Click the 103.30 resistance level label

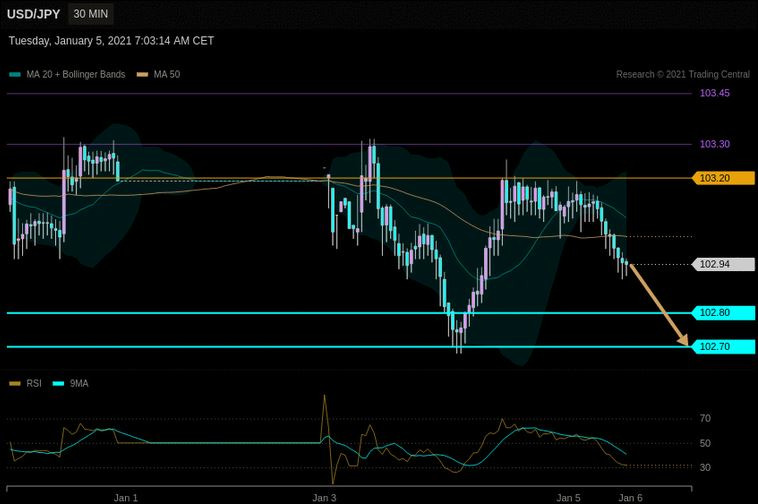click(x=714, y=144)
